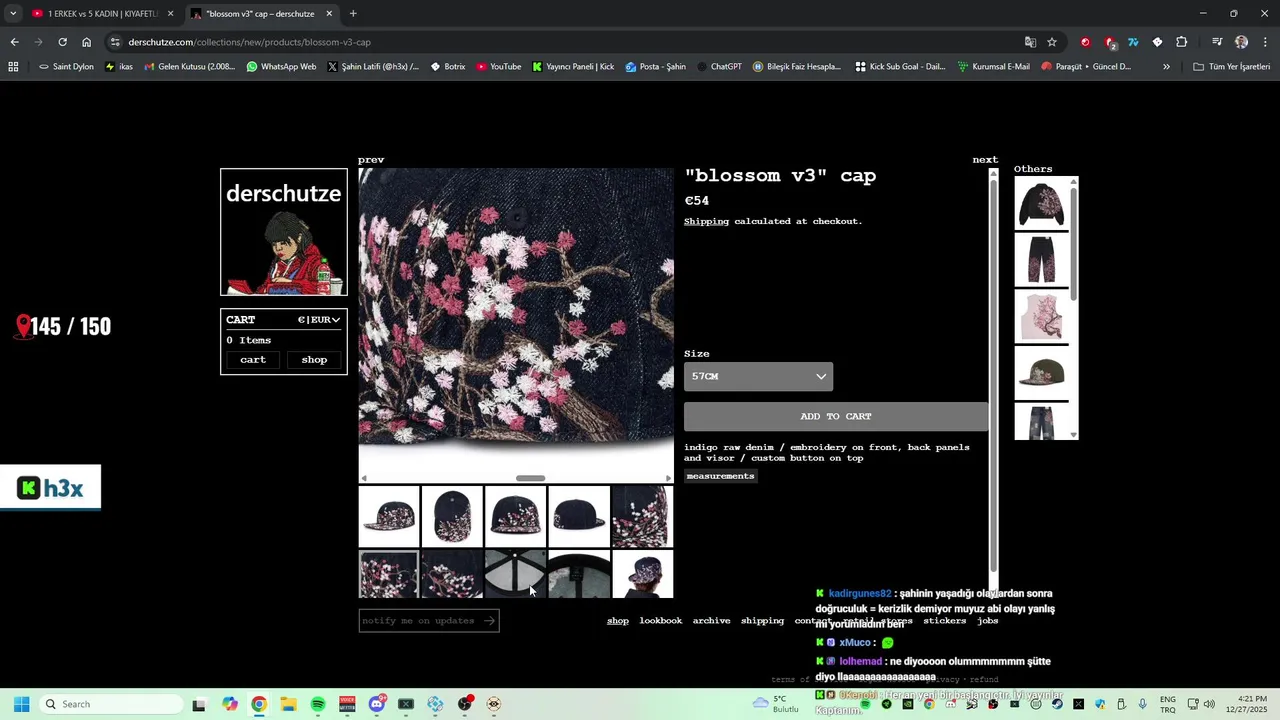
Task: Open the 7TV extension icon
Action: pyautogui.click(x=1133, y=42)
